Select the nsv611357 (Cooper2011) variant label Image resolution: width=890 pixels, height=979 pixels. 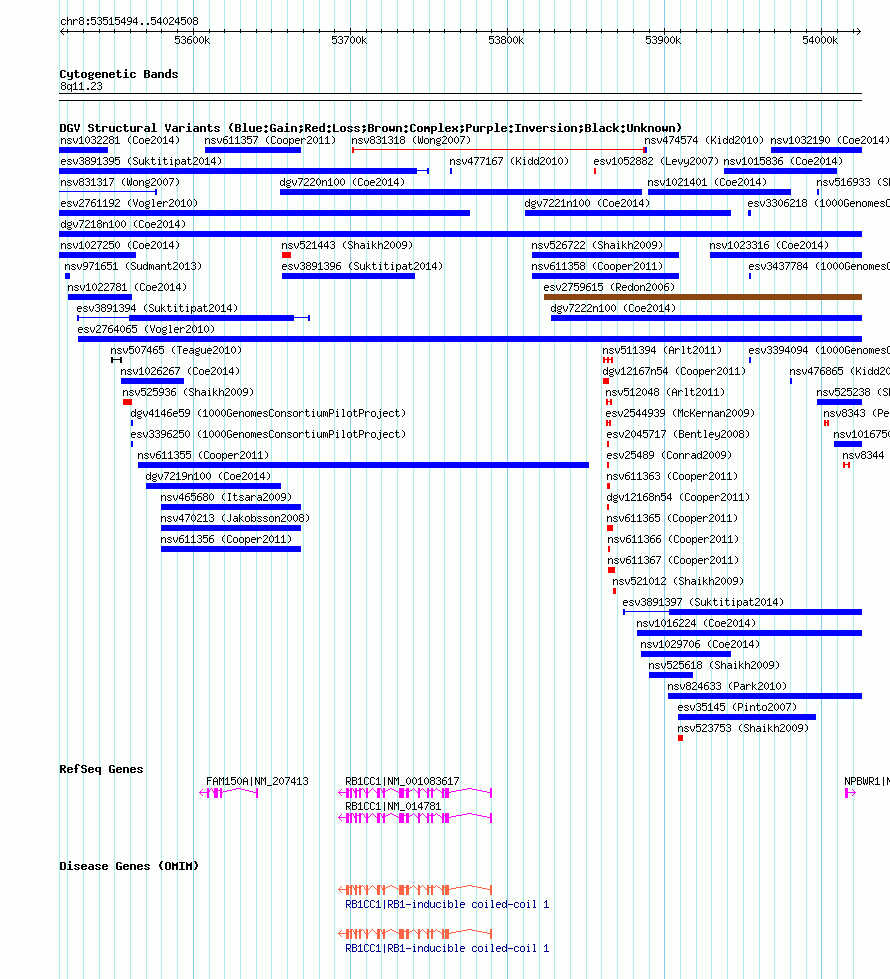click(x=270, y=140)
